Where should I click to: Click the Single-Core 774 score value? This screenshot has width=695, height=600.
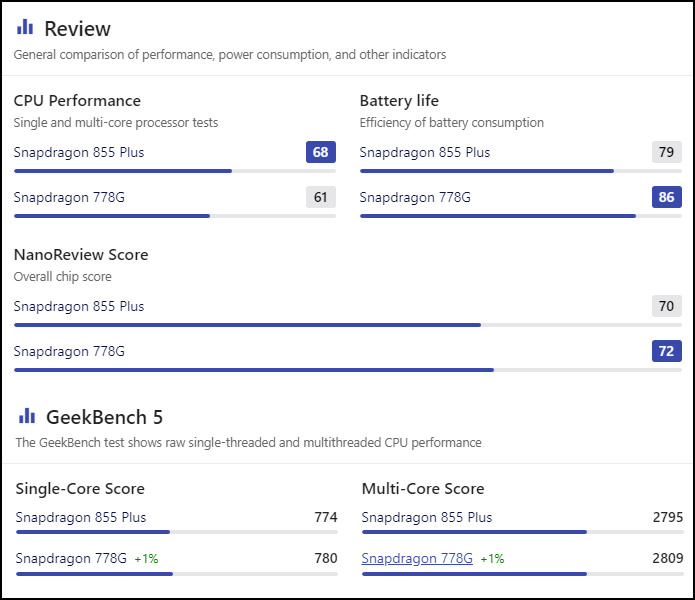pyautogui.click(x=325, y=517)
